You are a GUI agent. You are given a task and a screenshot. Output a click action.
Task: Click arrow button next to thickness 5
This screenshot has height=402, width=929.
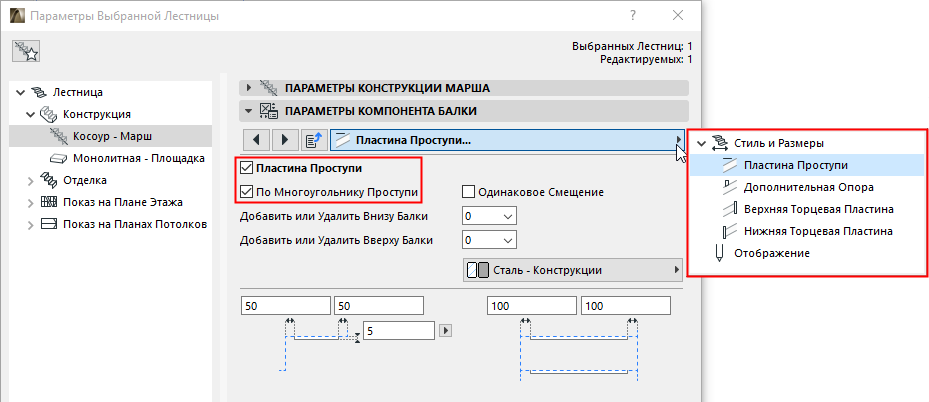click(447, 331)
